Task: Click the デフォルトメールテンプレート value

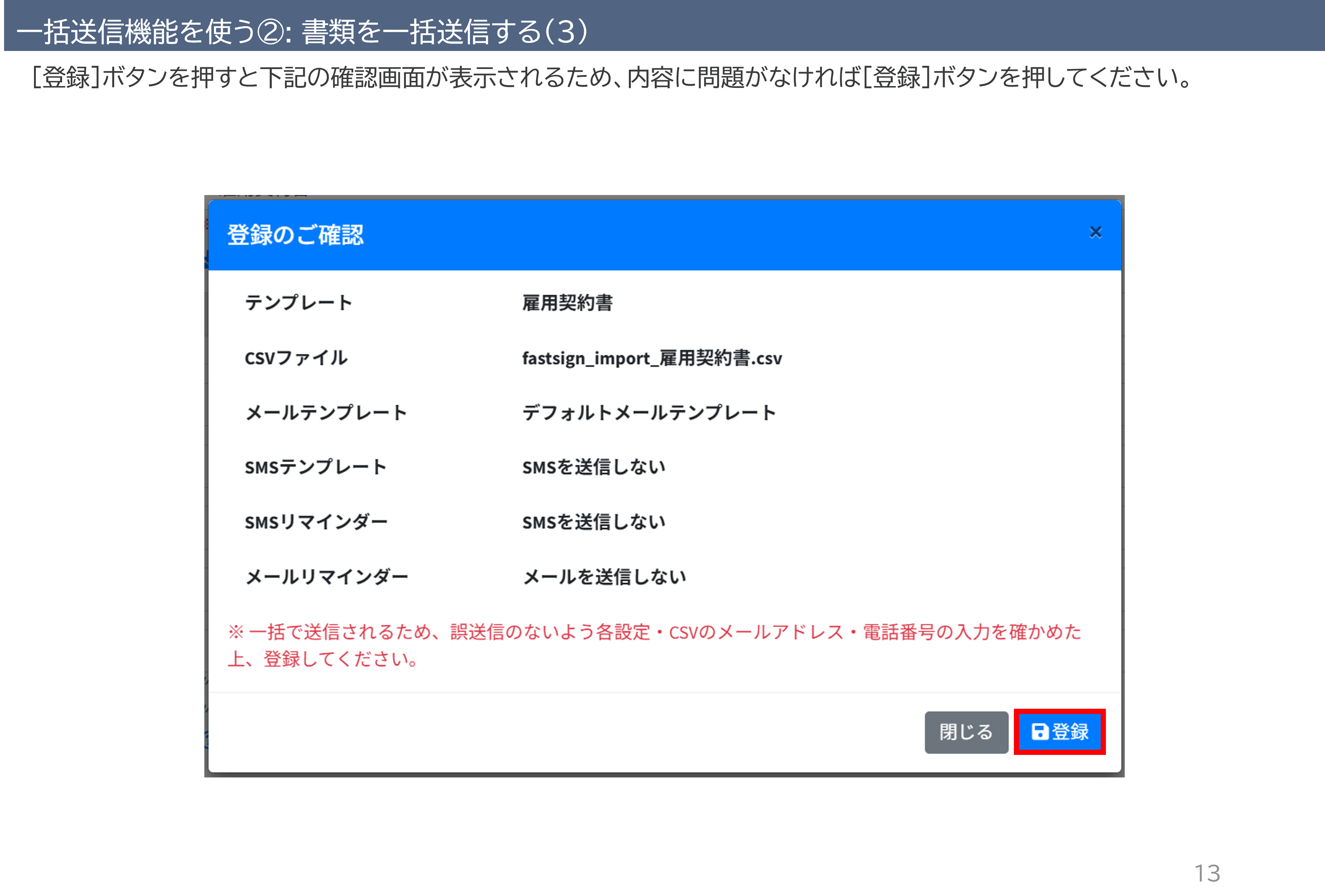Action: click(649, 413)
